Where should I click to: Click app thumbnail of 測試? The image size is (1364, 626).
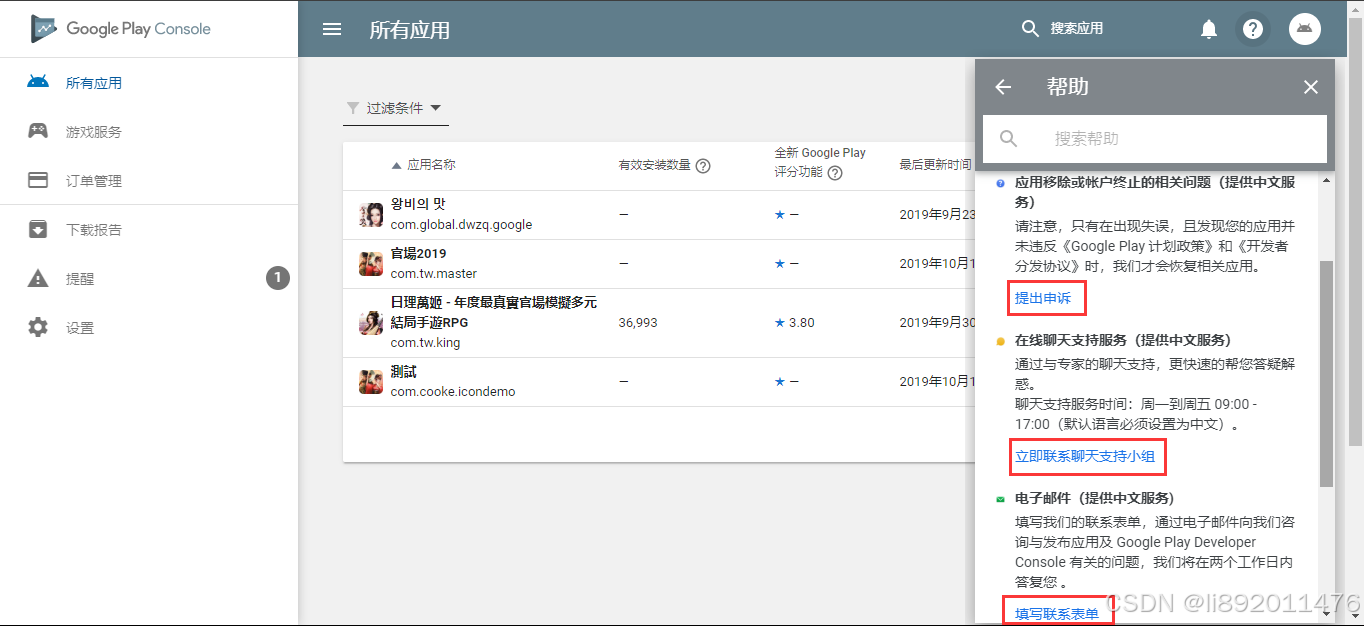371,381
